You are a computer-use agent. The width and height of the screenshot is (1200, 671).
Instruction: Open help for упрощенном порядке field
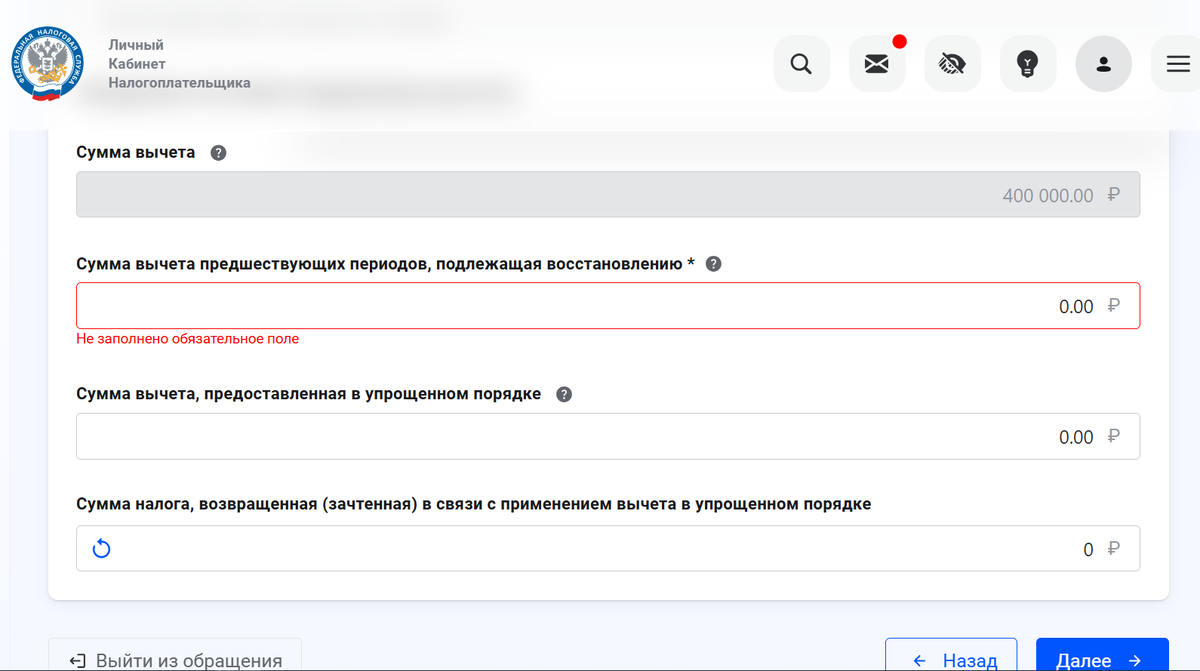tap(563, 394)
